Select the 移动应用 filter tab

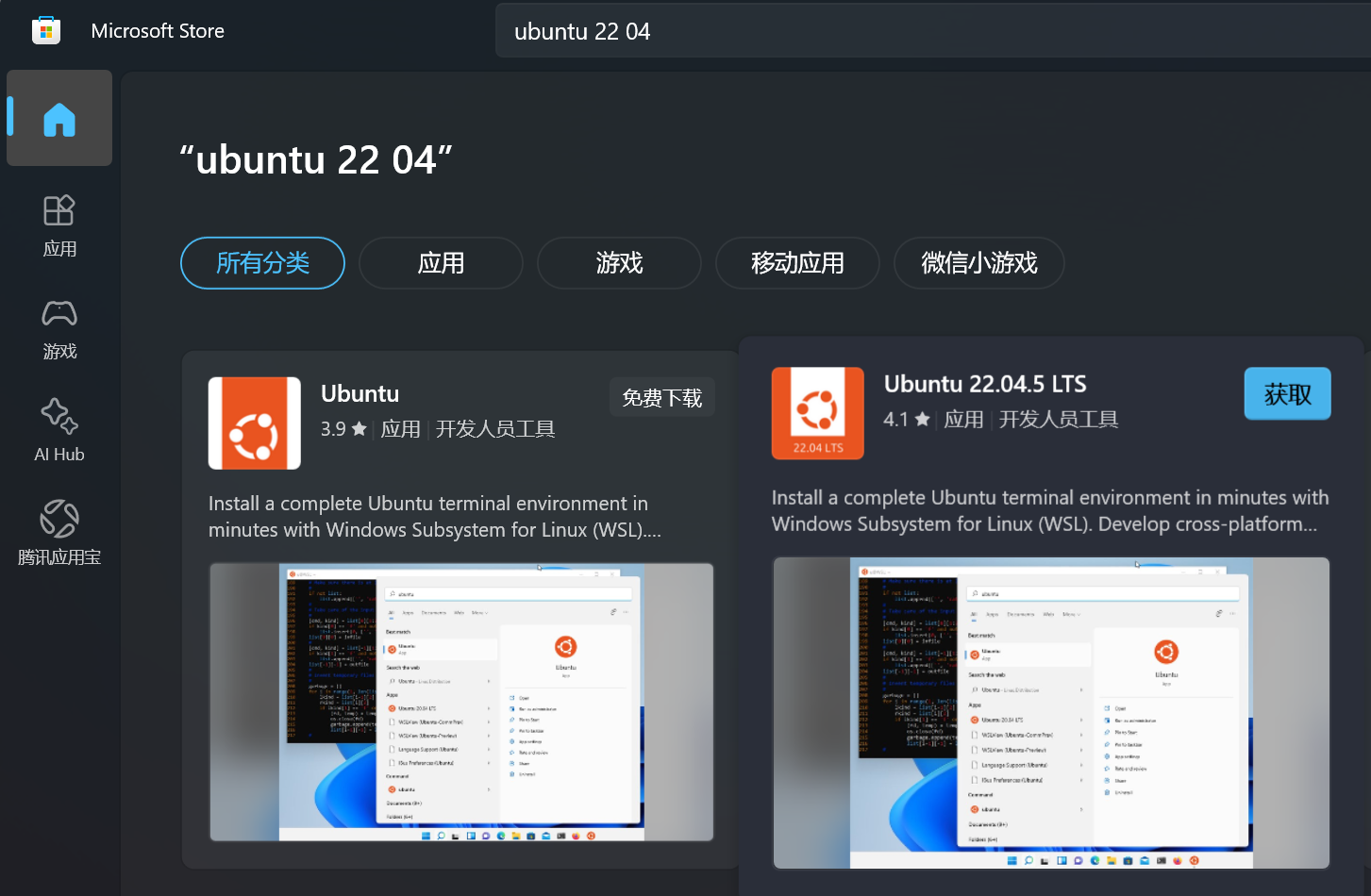pos(797,263)
